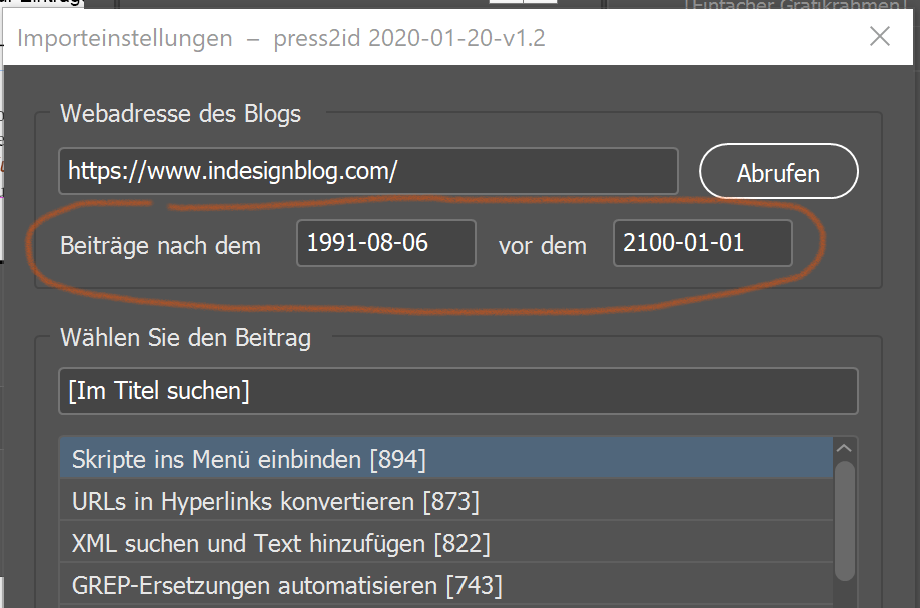Click the post list scrollbar thumb
Screen dimensions: 920x608
(x=844, y=521)
